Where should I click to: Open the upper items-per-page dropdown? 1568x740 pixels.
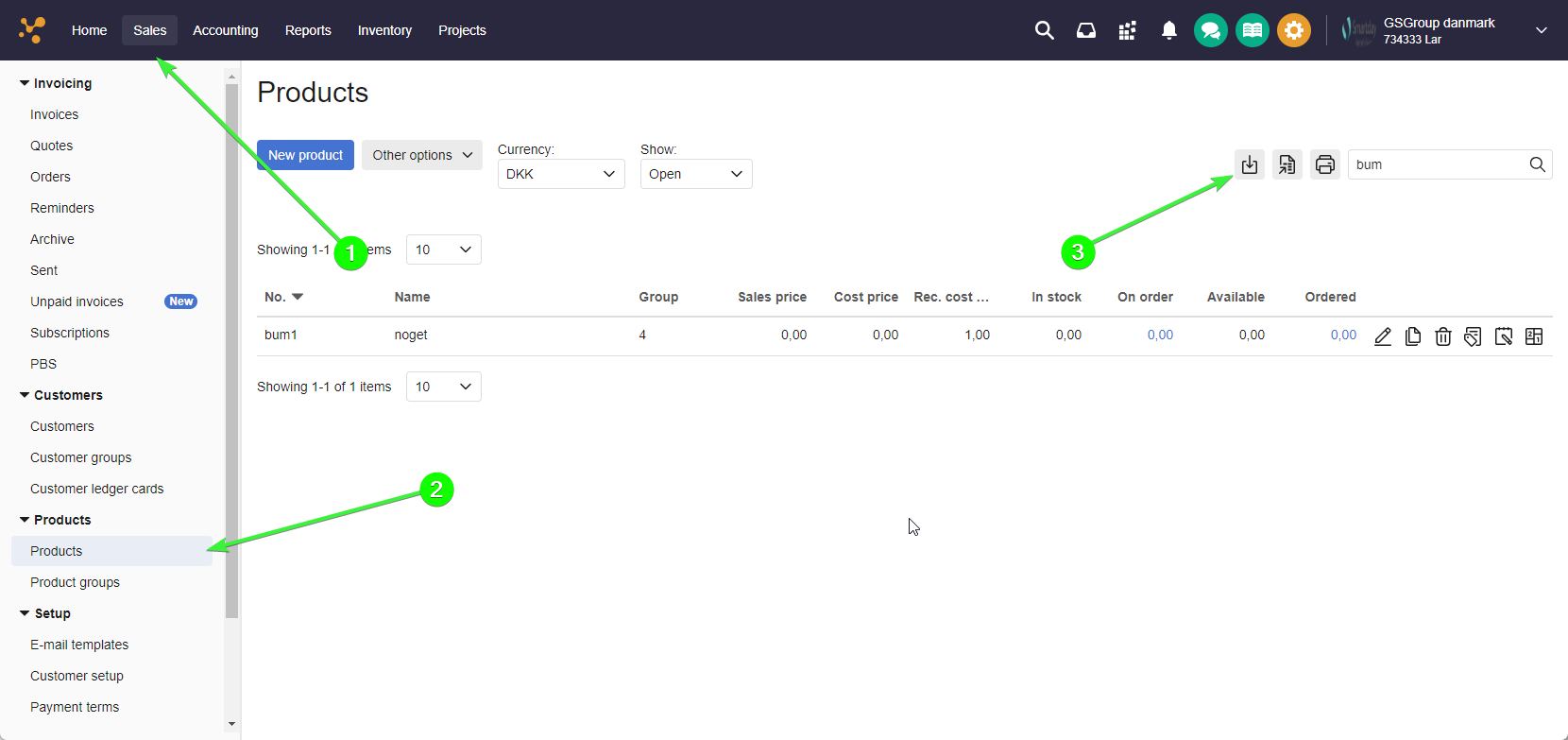coord(444,250)
